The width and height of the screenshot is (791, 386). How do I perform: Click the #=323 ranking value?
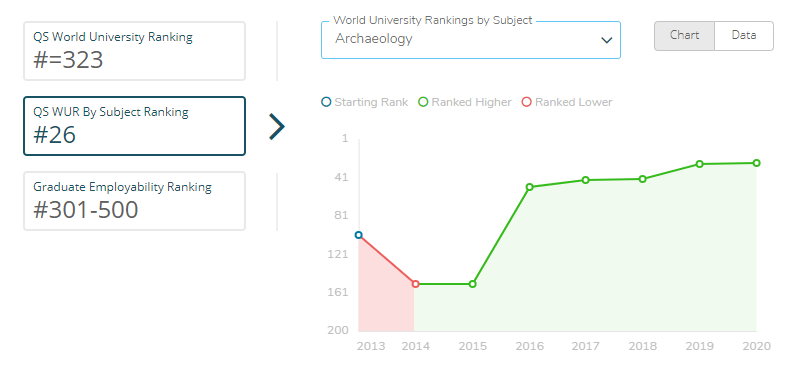click(x=68, y=60)
